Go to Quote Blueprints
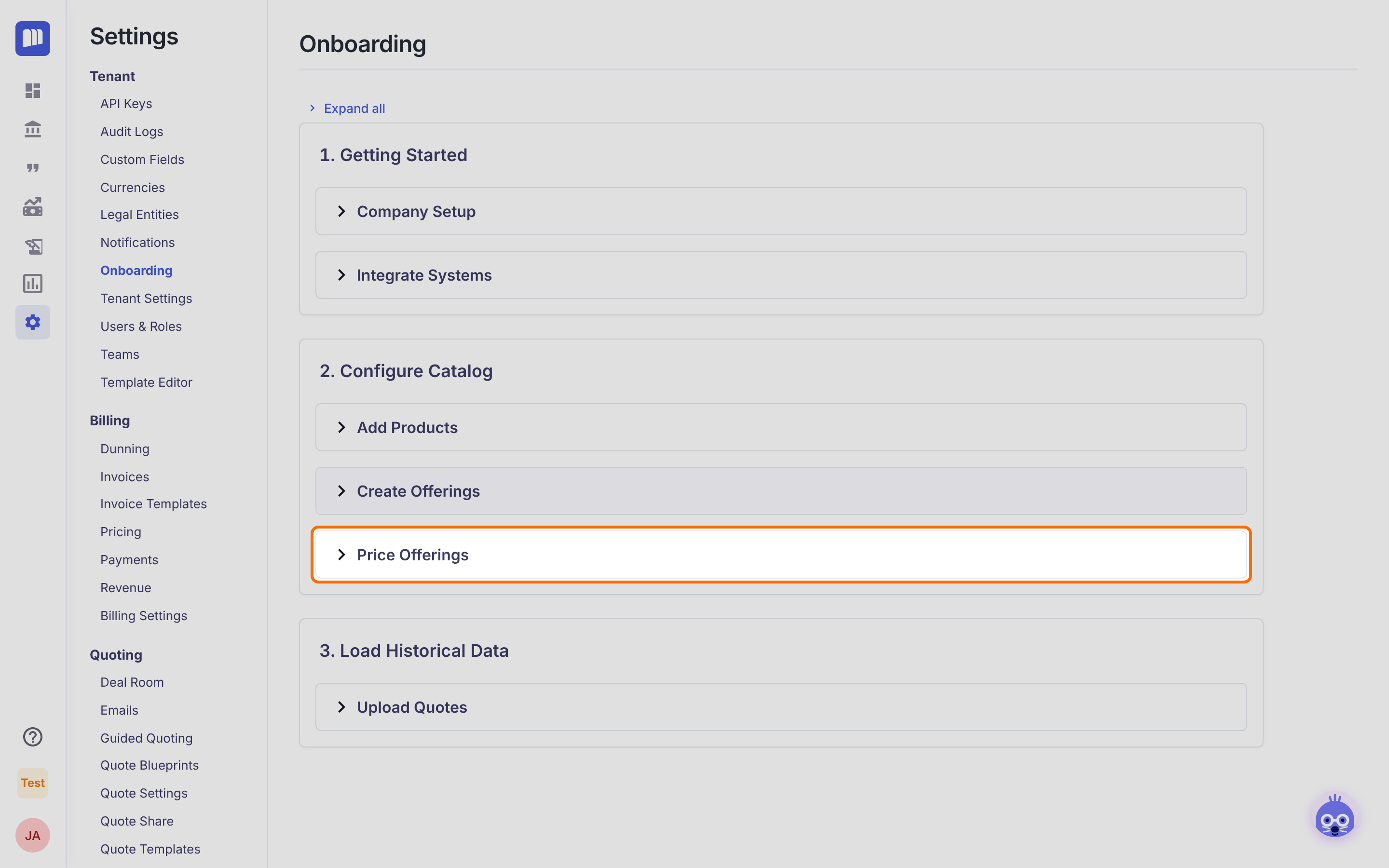Image resolution: width=1389 pixels, height=868 pixels. [150, 765]
